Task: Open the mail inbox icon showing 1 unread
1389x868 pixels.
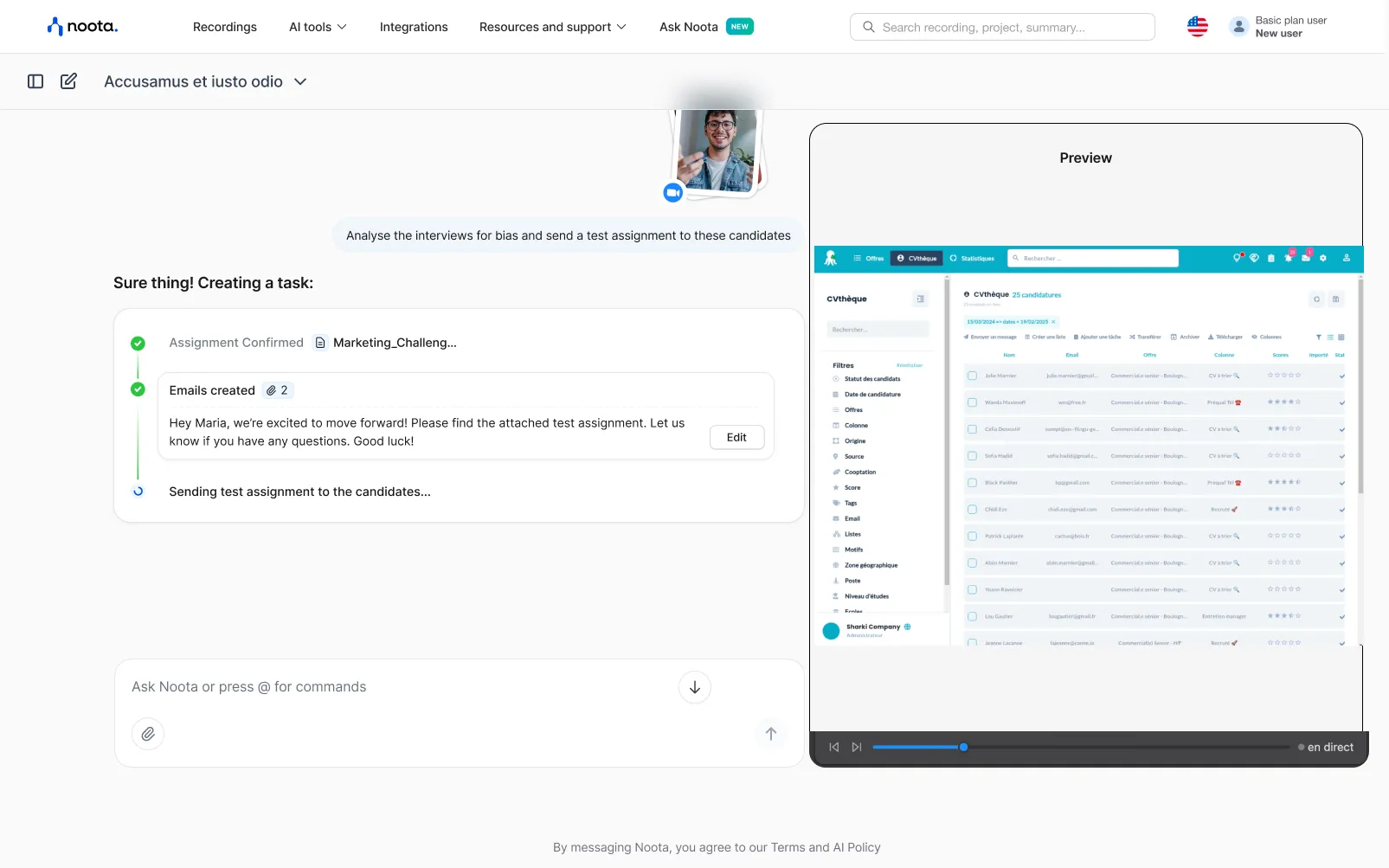Action: click(1305, 258)
